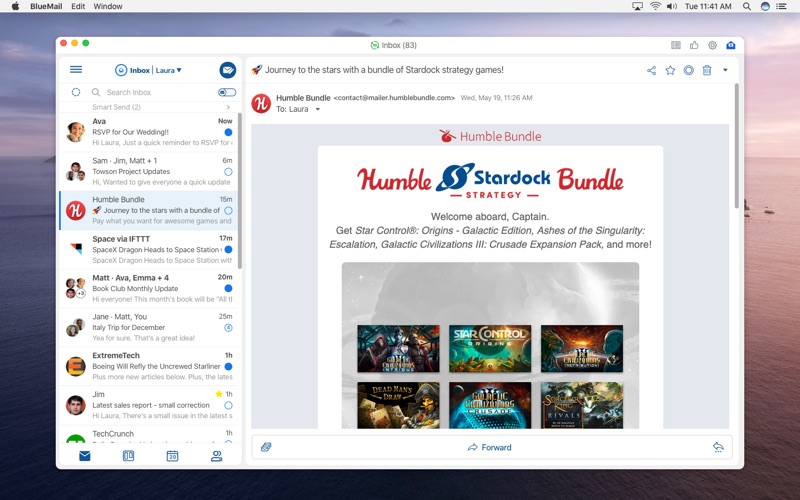Open the Italy Trip for December email
The image size is (800, 500).
[x=148, y=328]
